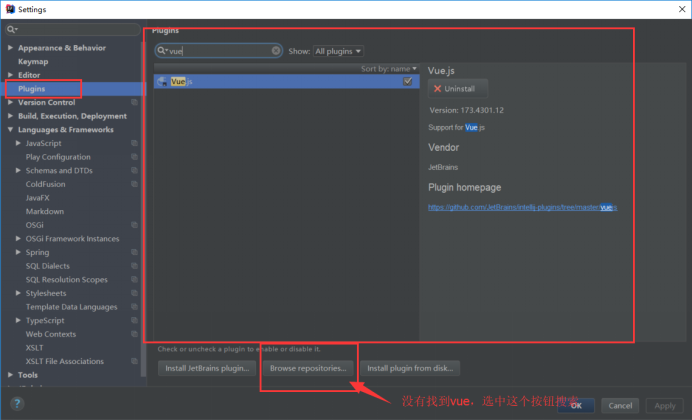Viewport: 692px width, 420px height.
Task: Select Keymap in settings tree
Action: tap(33, 62)
